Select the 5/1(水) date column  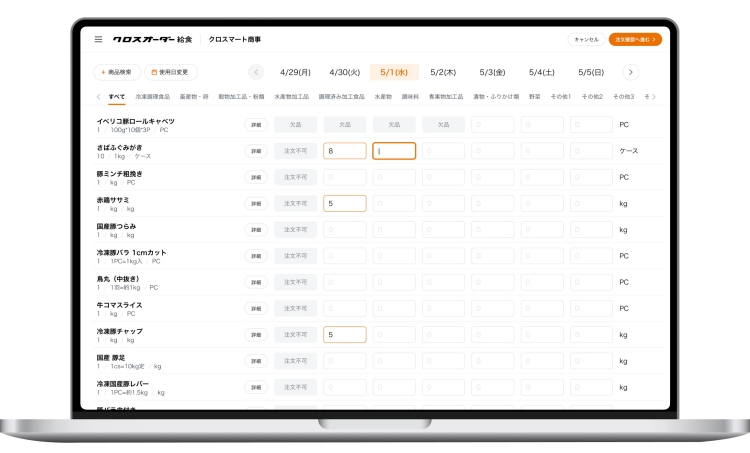[394, 72]
